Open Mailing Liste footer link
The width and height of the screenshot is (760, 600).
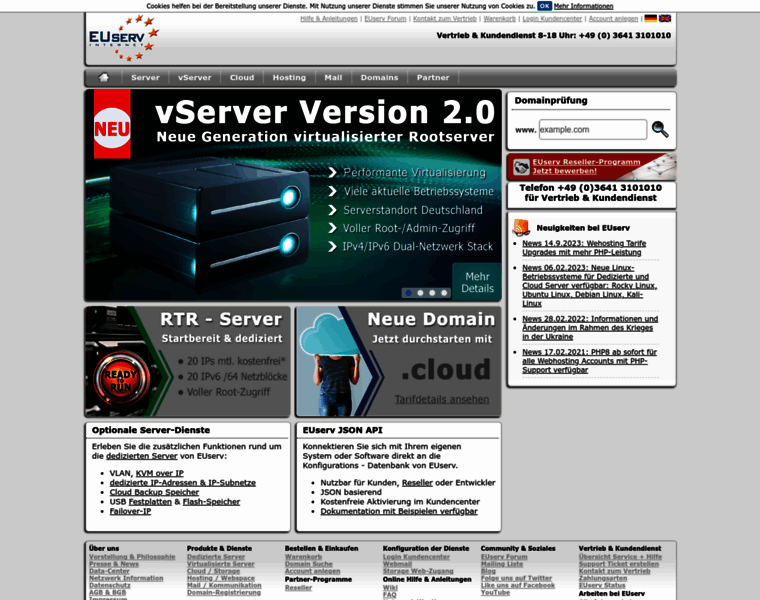[x=502, y=564]
